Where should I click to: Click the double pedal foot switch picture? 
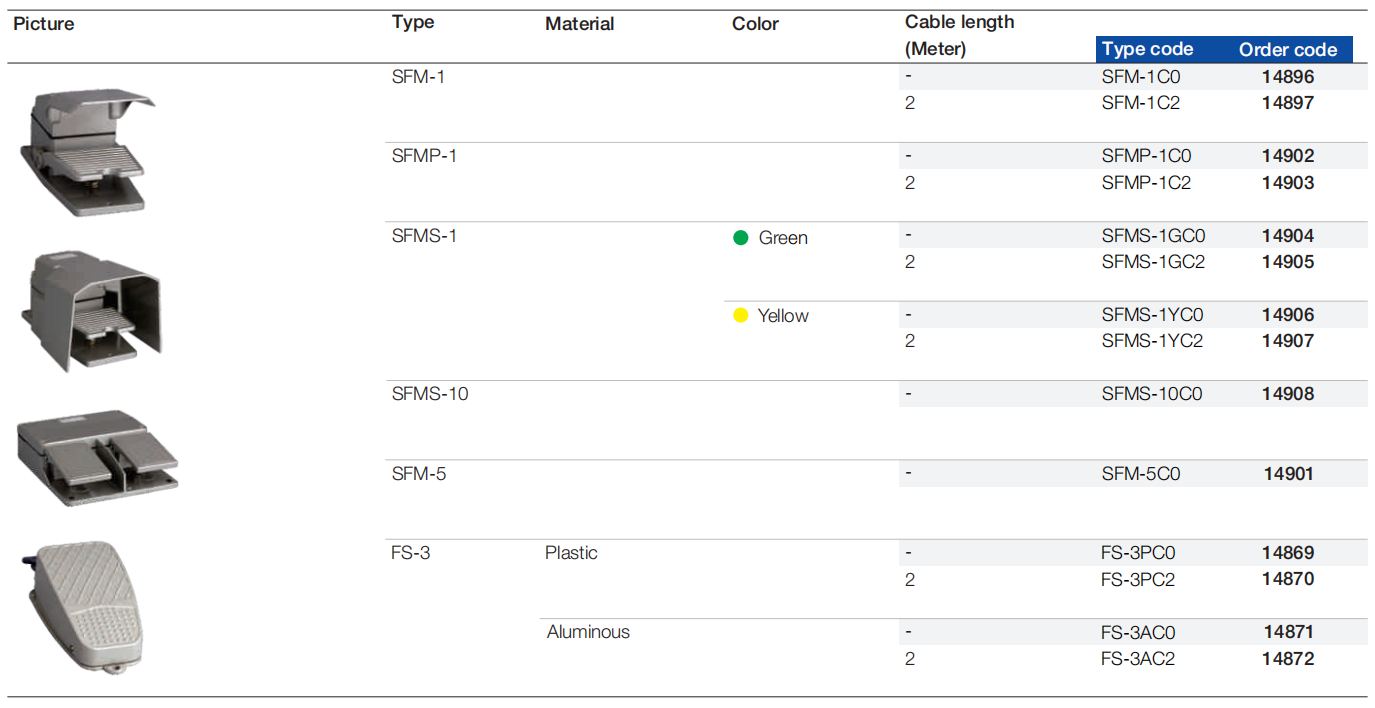coord(97,457)
